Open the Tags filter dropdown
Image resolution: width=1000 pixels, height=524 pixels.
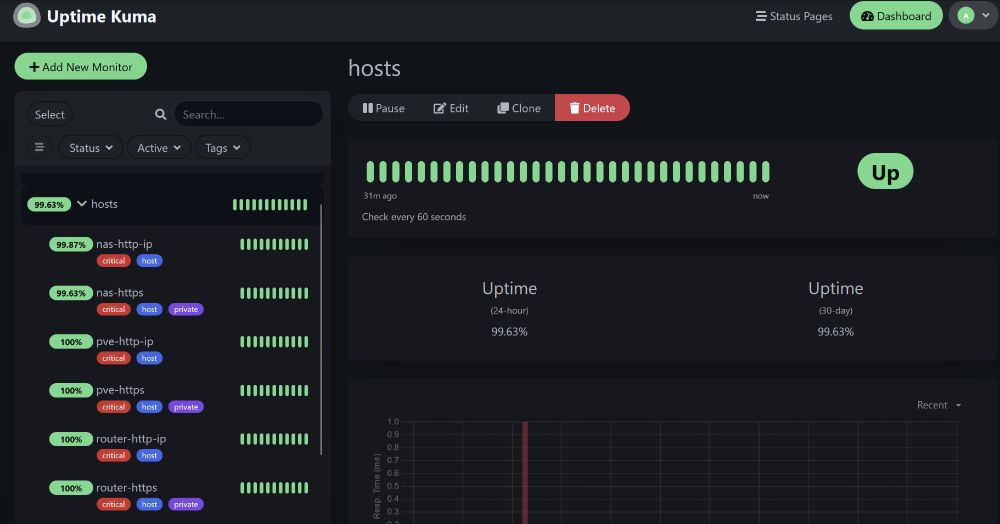223,148
